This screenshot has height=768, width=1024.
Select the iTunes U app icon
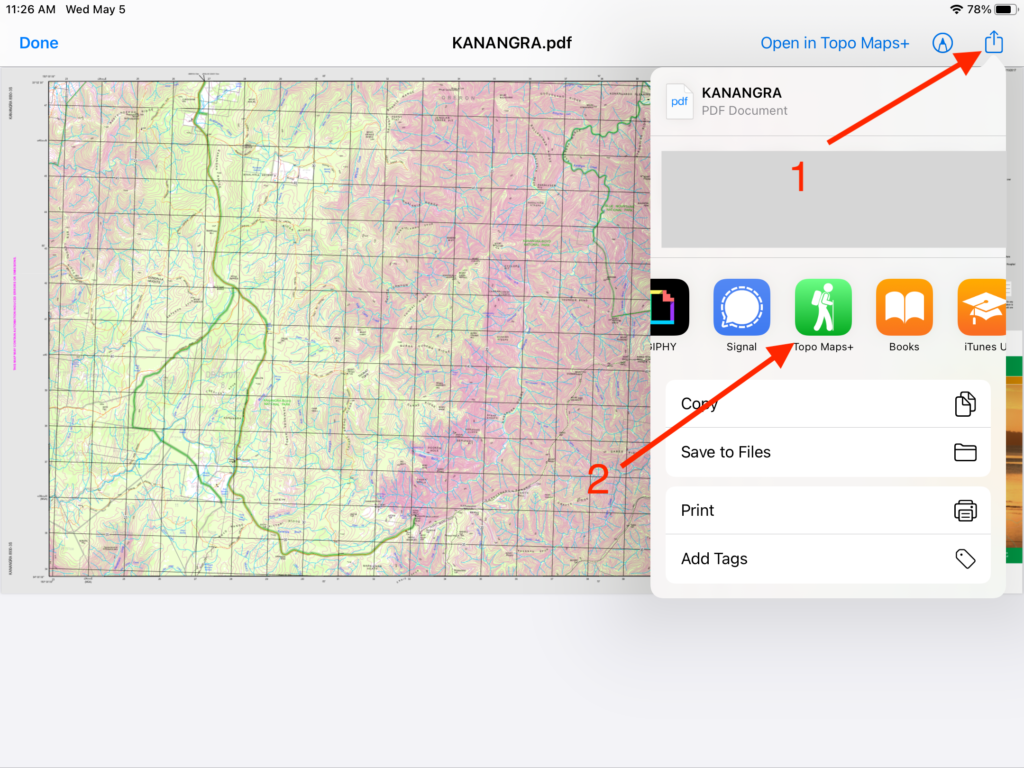pos(982,307)
